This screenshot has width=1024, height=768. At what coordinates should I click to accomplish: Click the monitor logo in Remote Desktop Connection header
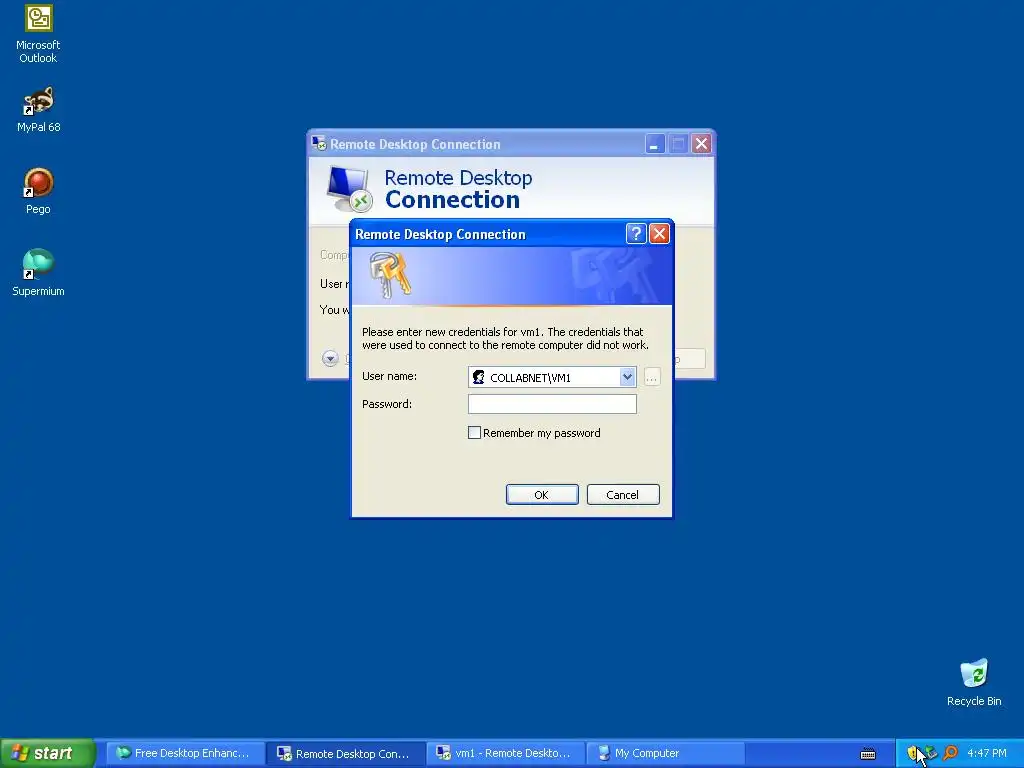click(x=349, y=189)
